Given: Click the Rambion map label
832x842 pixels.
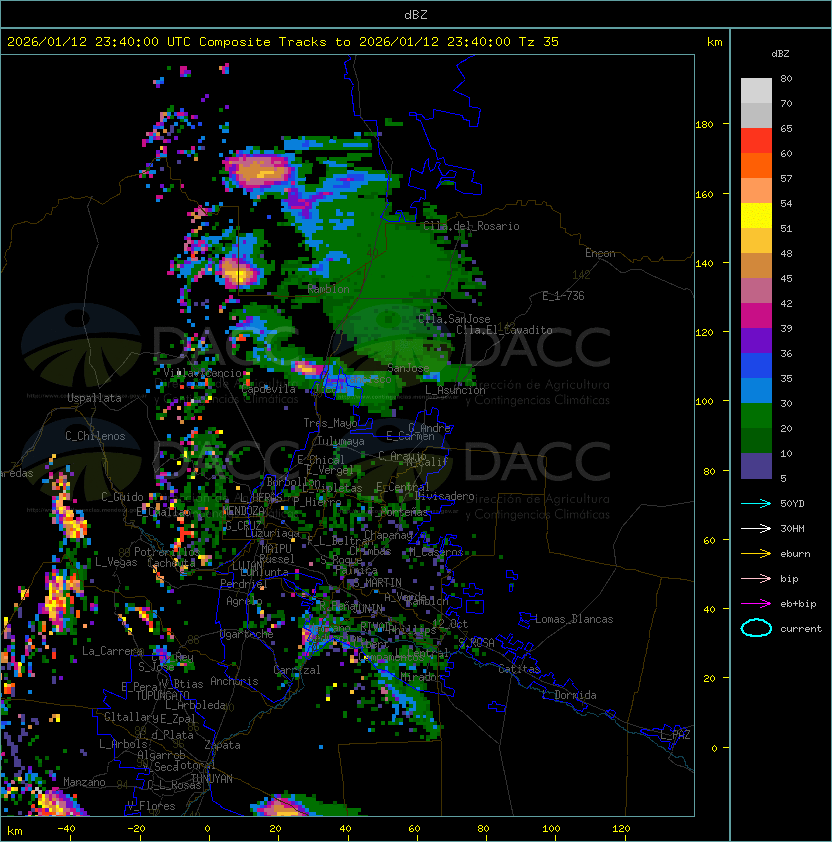Looking at the screenshot, I should click(328, 289).
